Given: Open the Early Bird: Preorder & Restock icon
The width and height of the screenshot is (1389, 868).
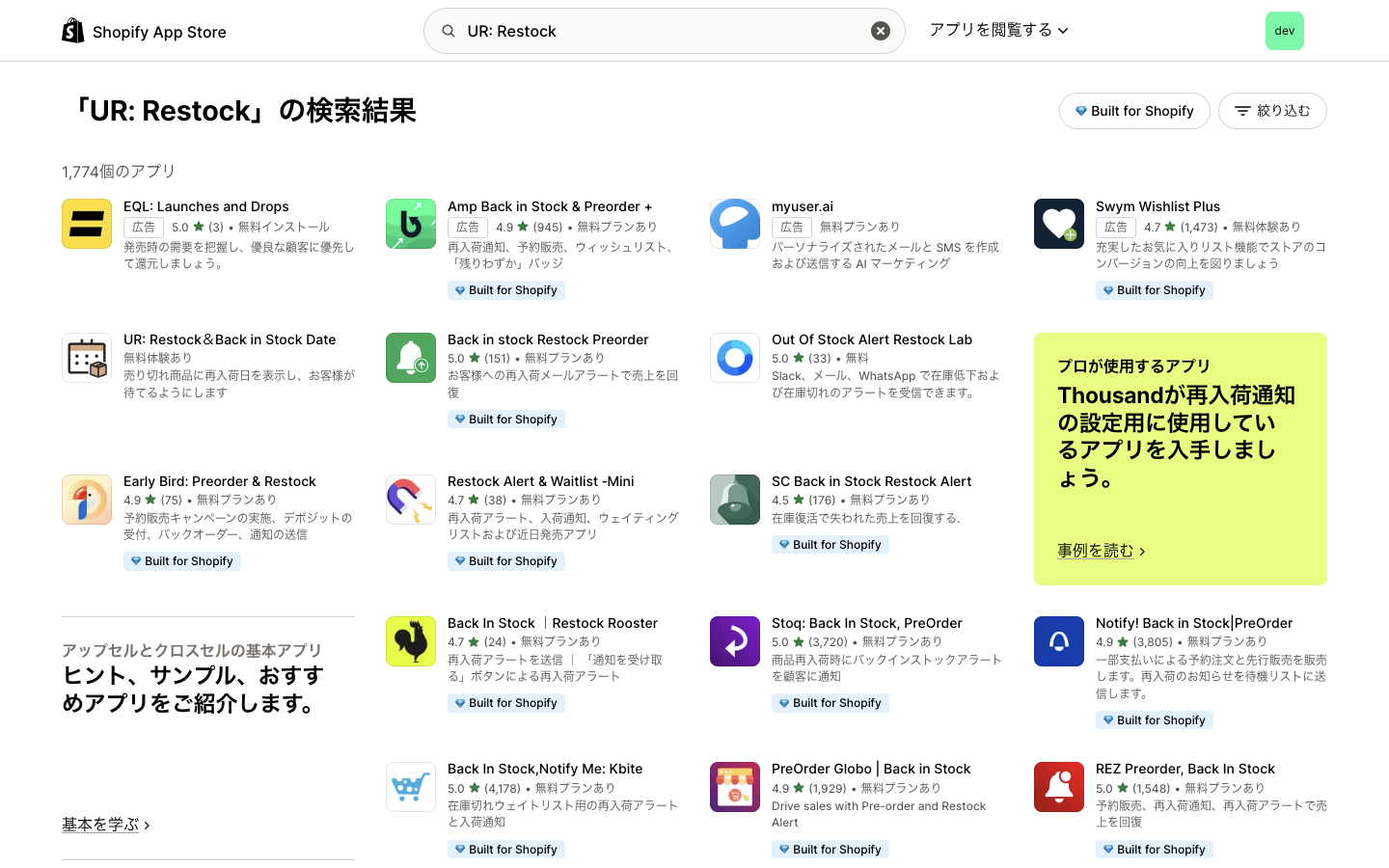Looking at the screenshot, I should click(x=87, y=500).
